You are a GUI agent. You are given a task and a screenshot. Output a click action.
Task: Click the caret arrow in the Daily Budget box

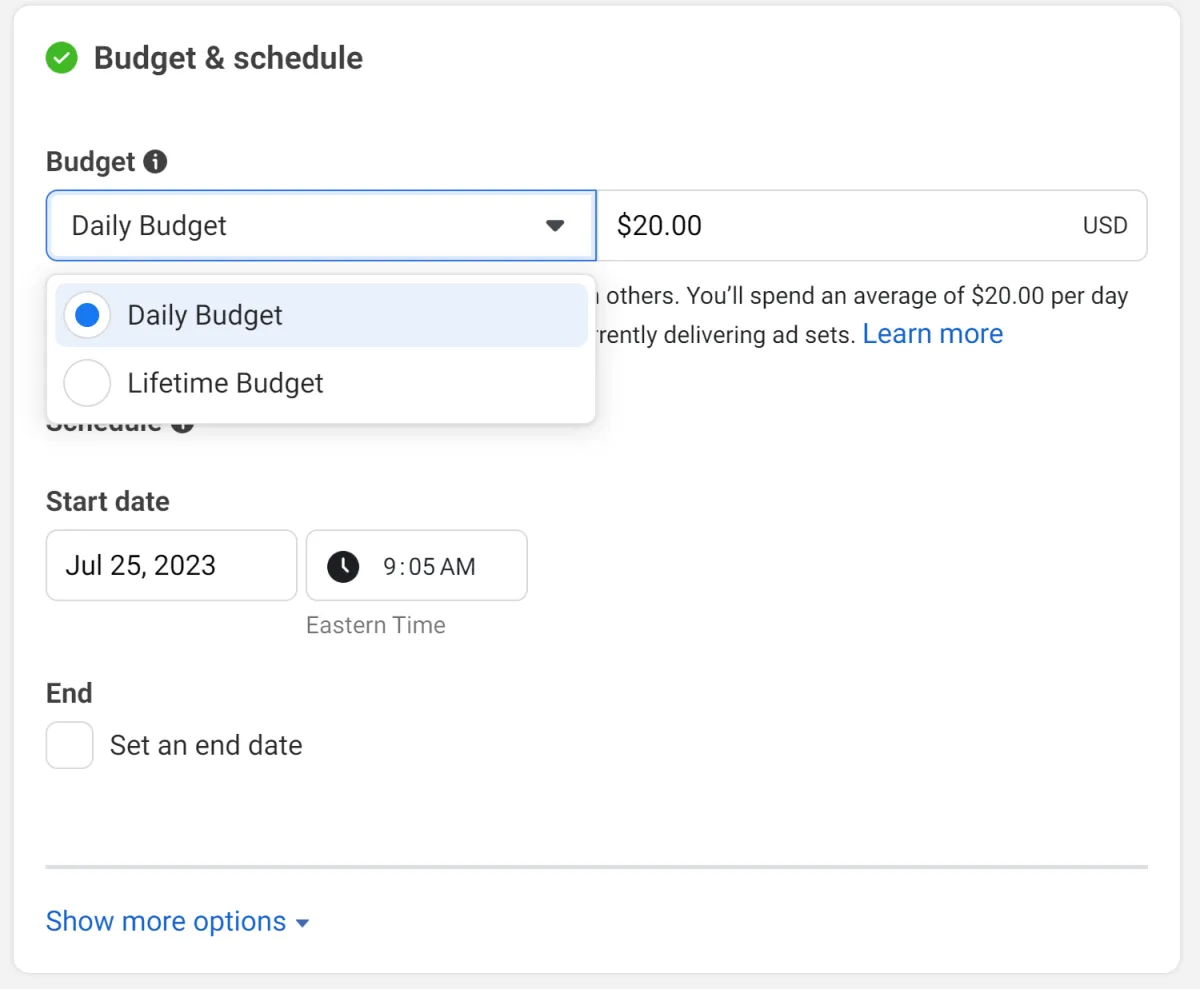tap(555, 226)
